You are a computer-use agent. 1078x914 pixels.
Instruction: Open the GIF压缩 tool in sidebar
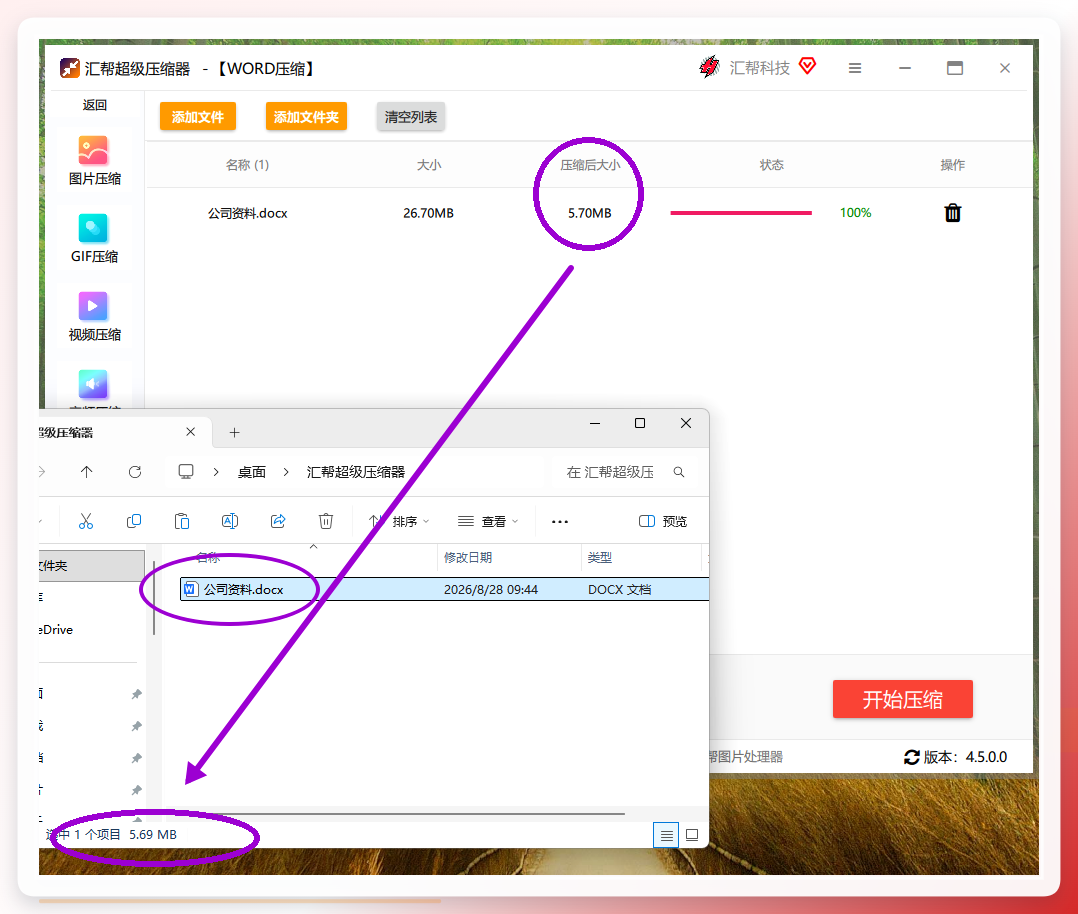[94, 238]
